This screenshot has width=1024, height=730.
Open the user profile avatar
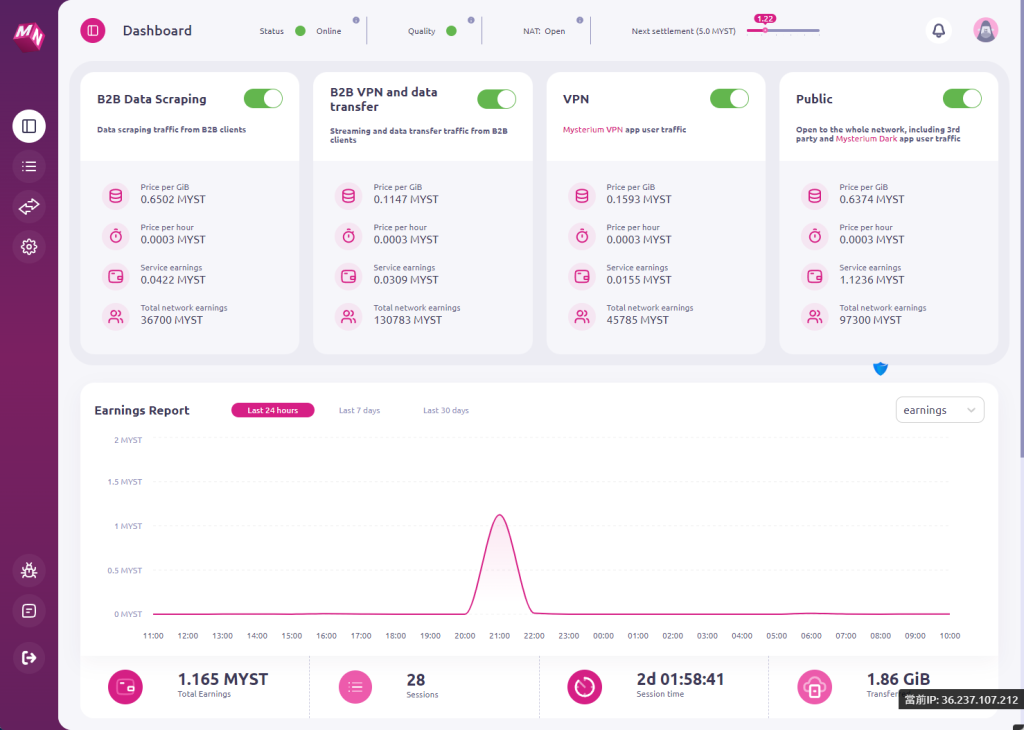coord(985,31)
